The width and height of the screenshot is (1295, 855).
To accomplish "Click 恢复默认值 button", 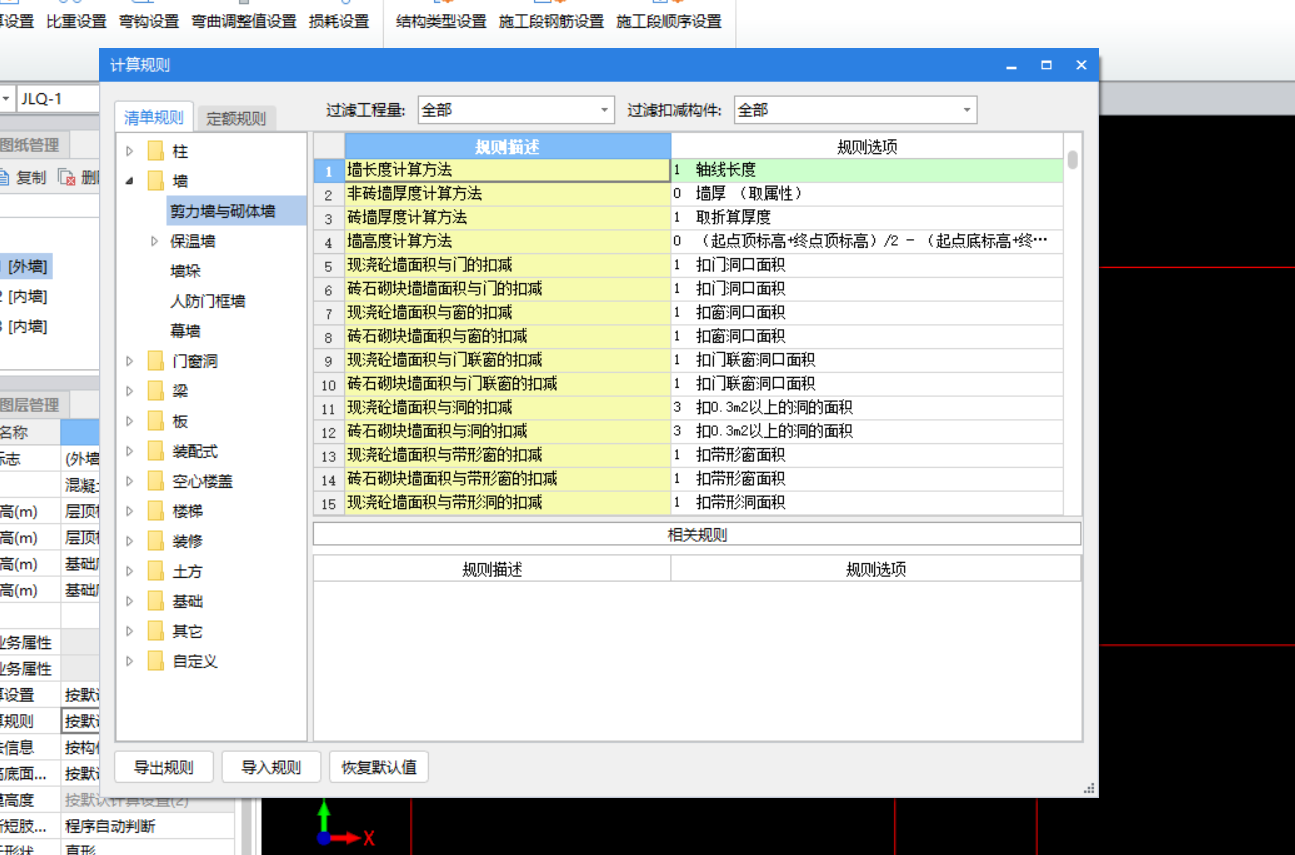I will [x=379, y=768].
